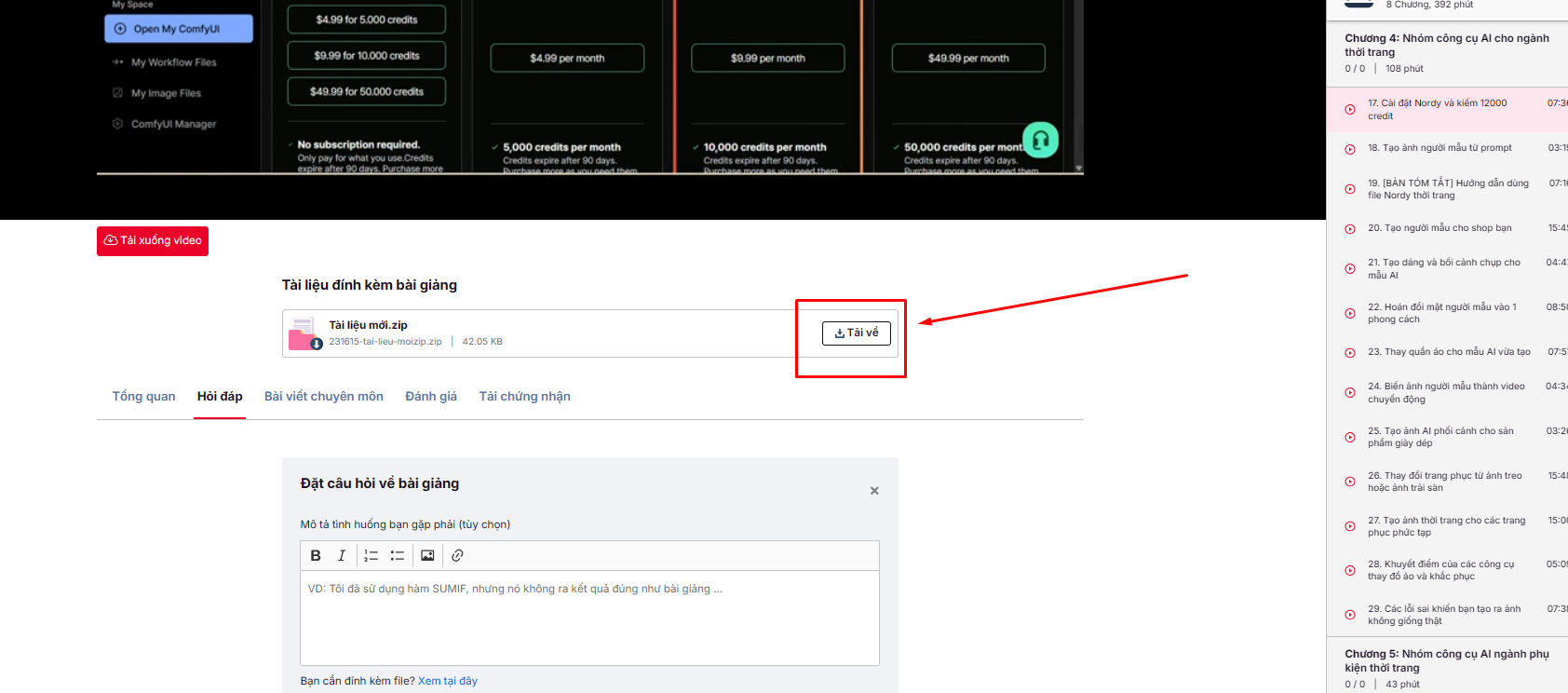Open the Tải chứng nhận tab
The image size is (1568, 693).
tap(525, 397)
